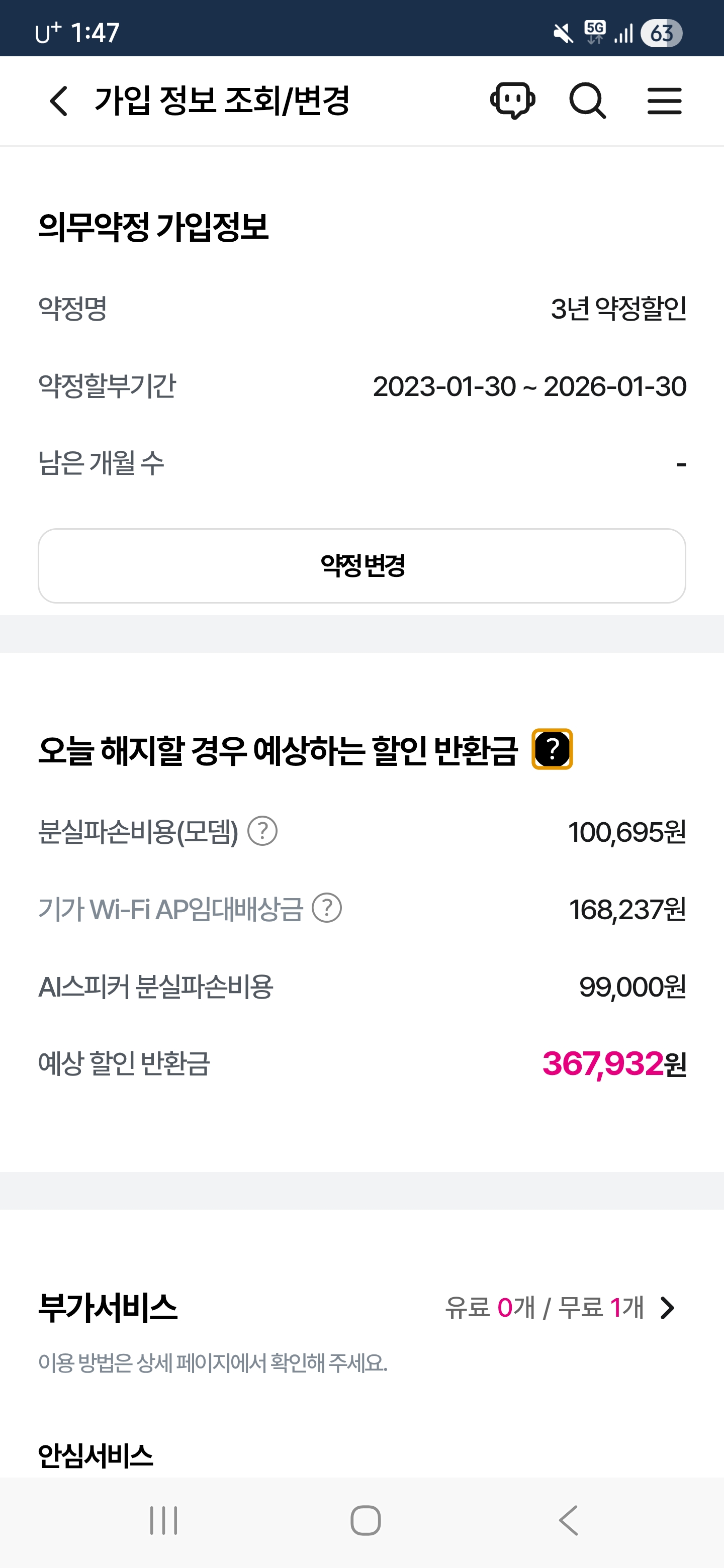The height and width of the screenshot is (1568, 724).
Task: Tap the 약정변경 button
Action: point(361,565)
